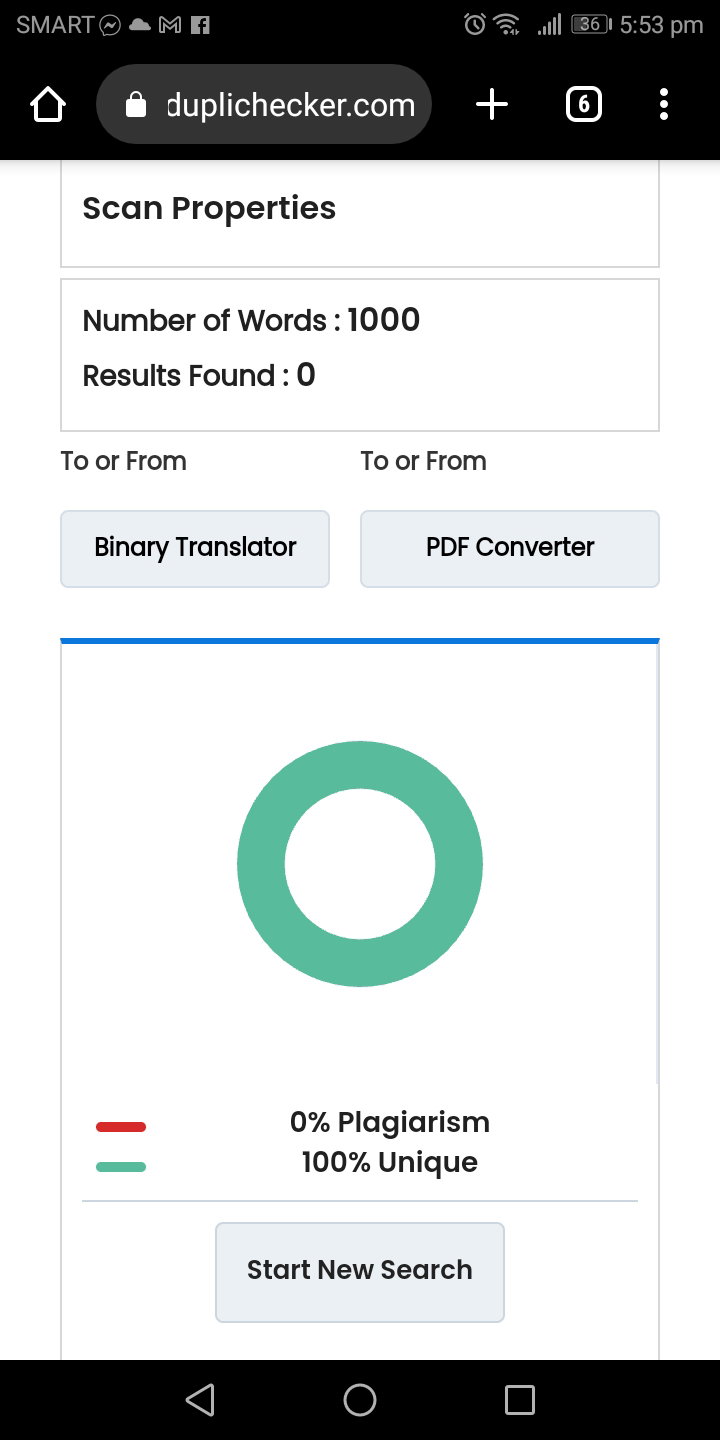
Task: Open the tab switcher showing 6
Action: click(x=584, y=104)
